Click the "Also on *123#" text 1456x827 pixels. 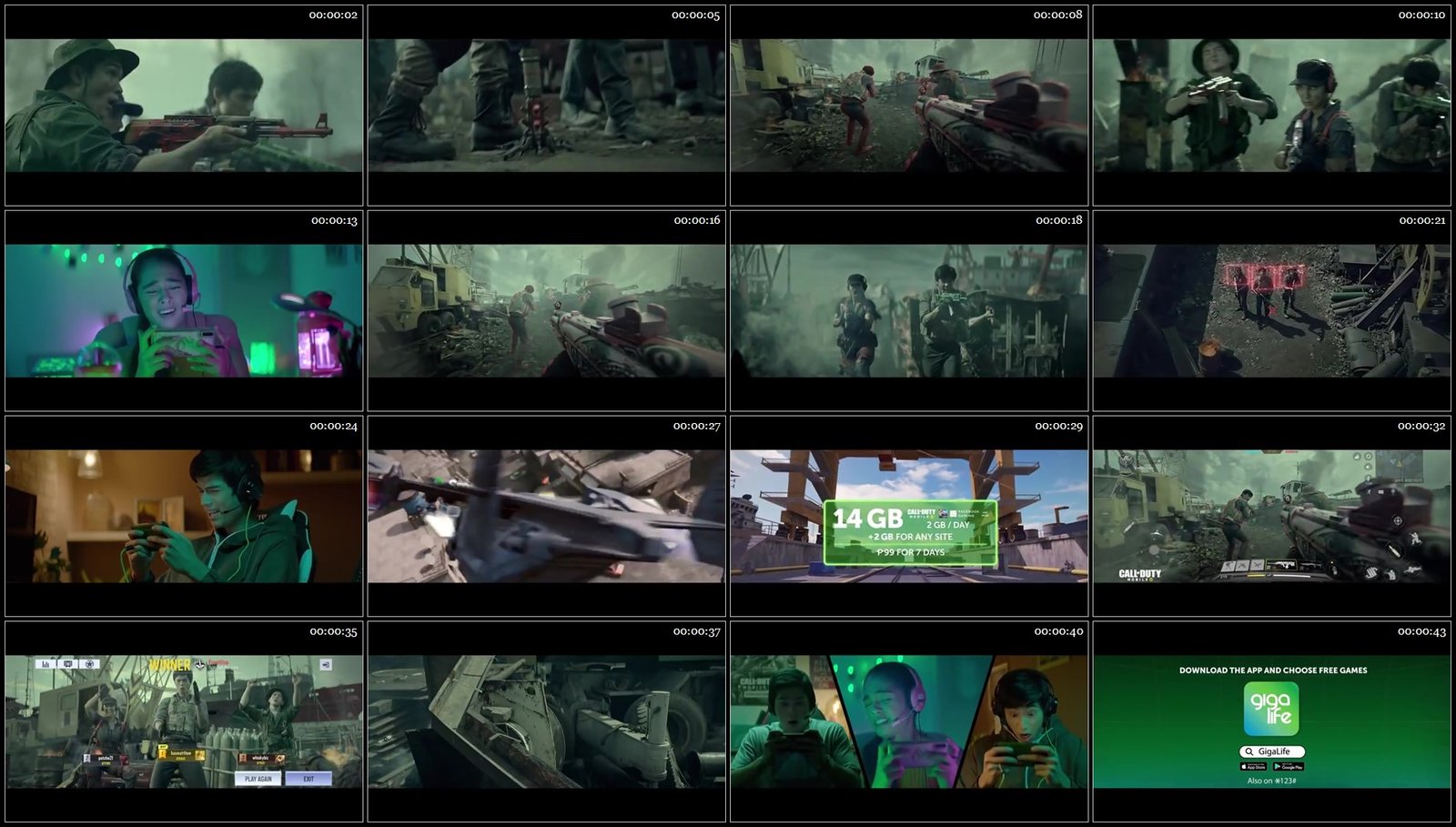tap(1272, 781)
